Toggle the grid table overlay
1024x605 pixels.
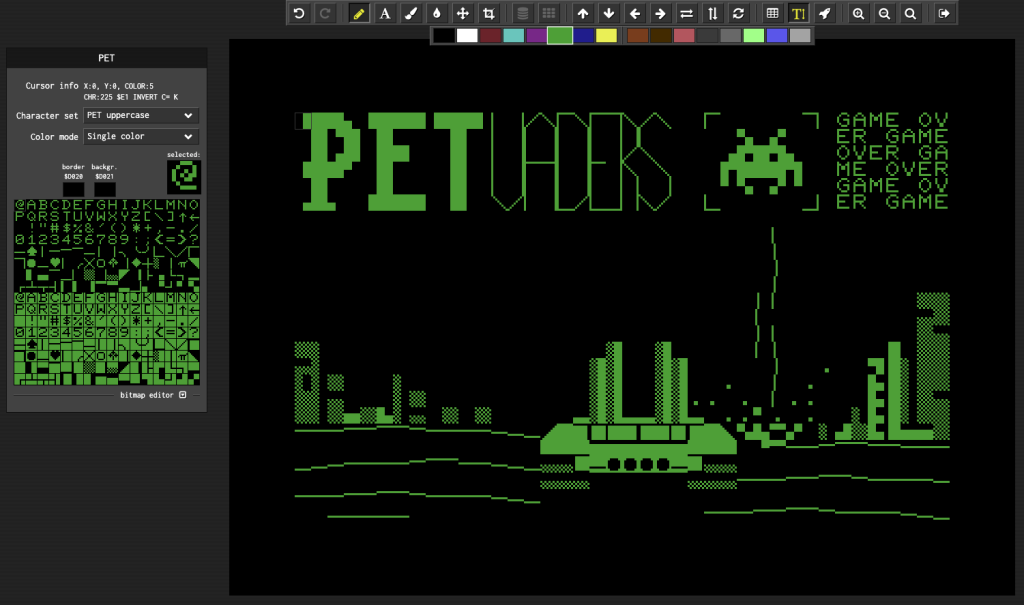pyautogui.click(x=773, y=13)
